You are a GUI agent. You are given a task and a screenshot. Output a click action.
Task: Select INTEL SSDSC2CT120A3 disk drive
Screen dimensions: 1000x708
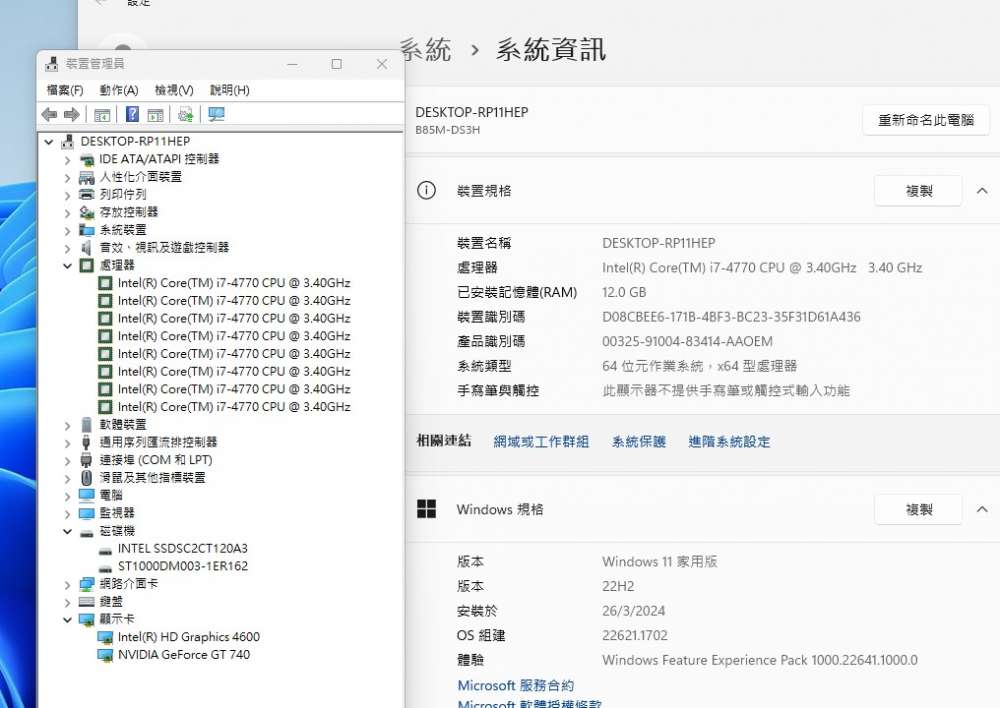tap(182, 549)
